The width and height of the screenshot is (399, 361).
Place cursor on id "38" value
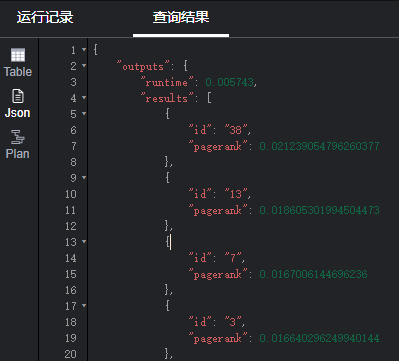(236, 130)
